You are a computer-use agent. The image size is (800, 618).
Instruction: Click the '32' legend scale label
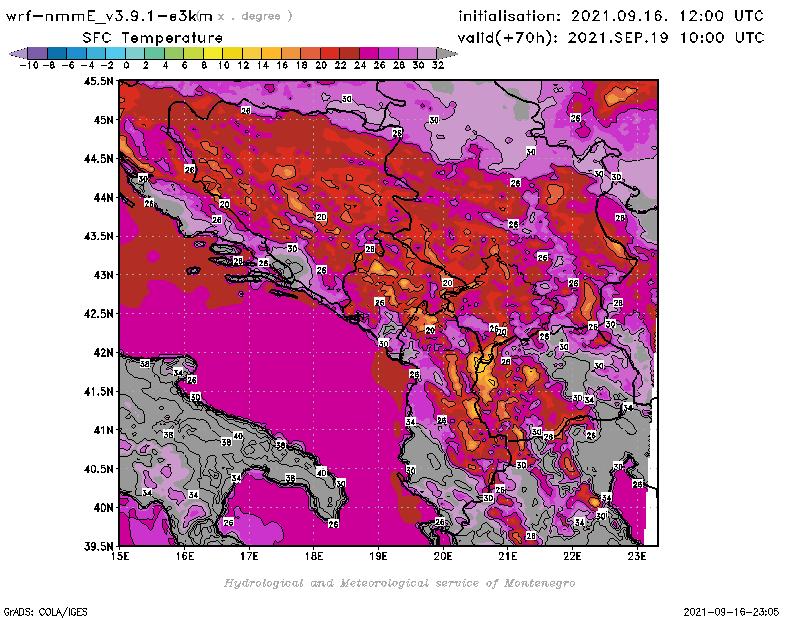click(438, 65)
